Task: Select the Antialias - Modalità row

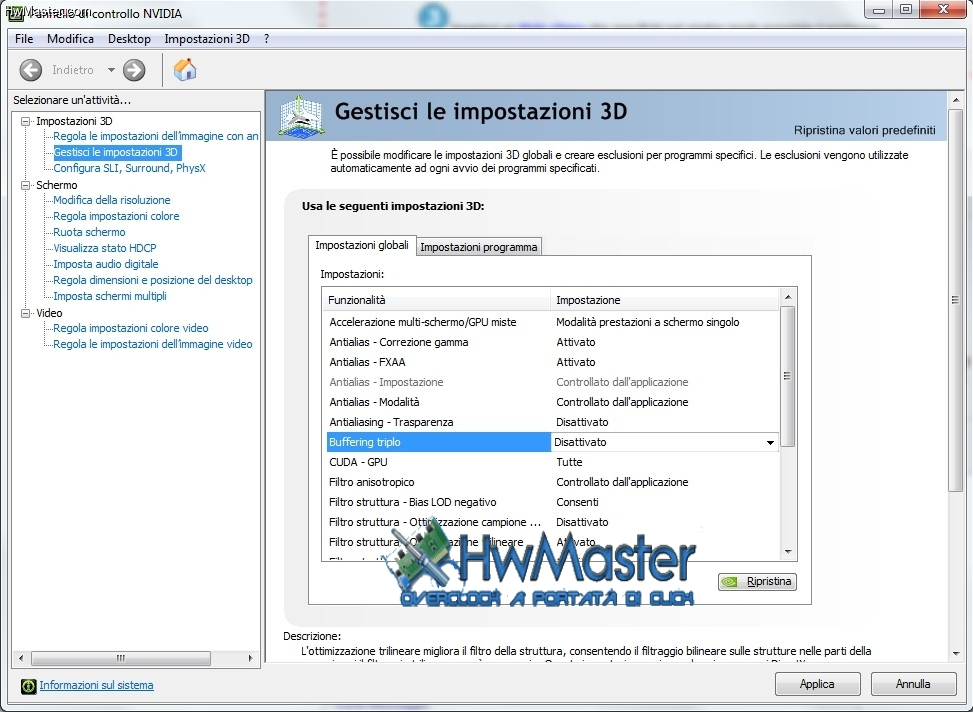Action: point(552,402)
